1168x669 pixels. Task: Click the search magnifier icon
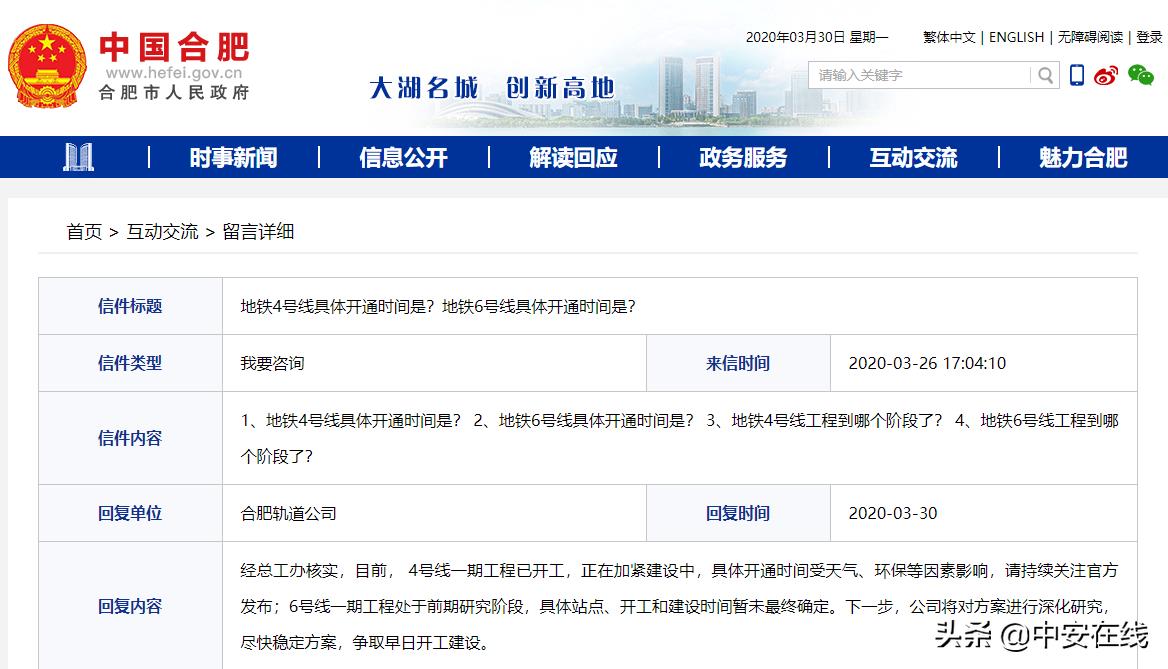[x=1045, y=75]
